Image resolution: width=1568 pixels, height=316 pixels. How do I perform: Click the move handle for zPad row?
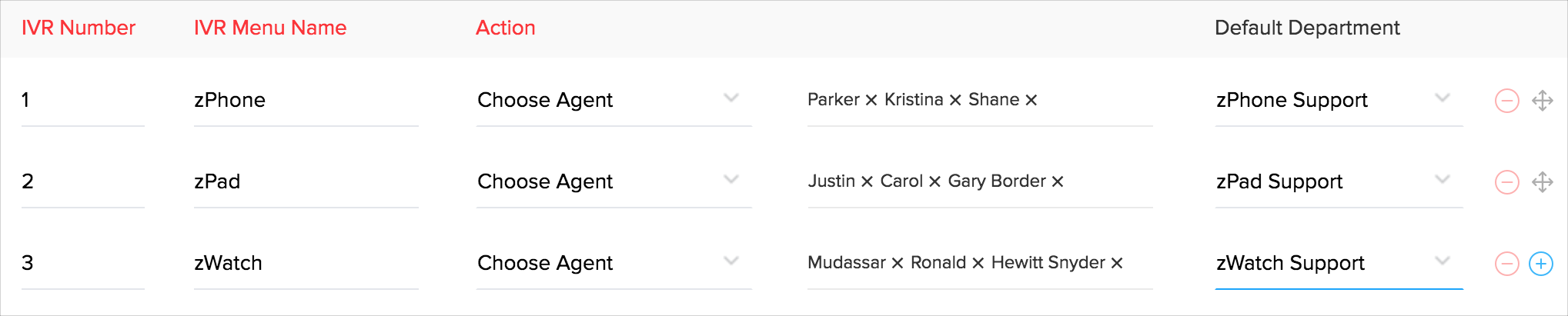pos(1542,182)
